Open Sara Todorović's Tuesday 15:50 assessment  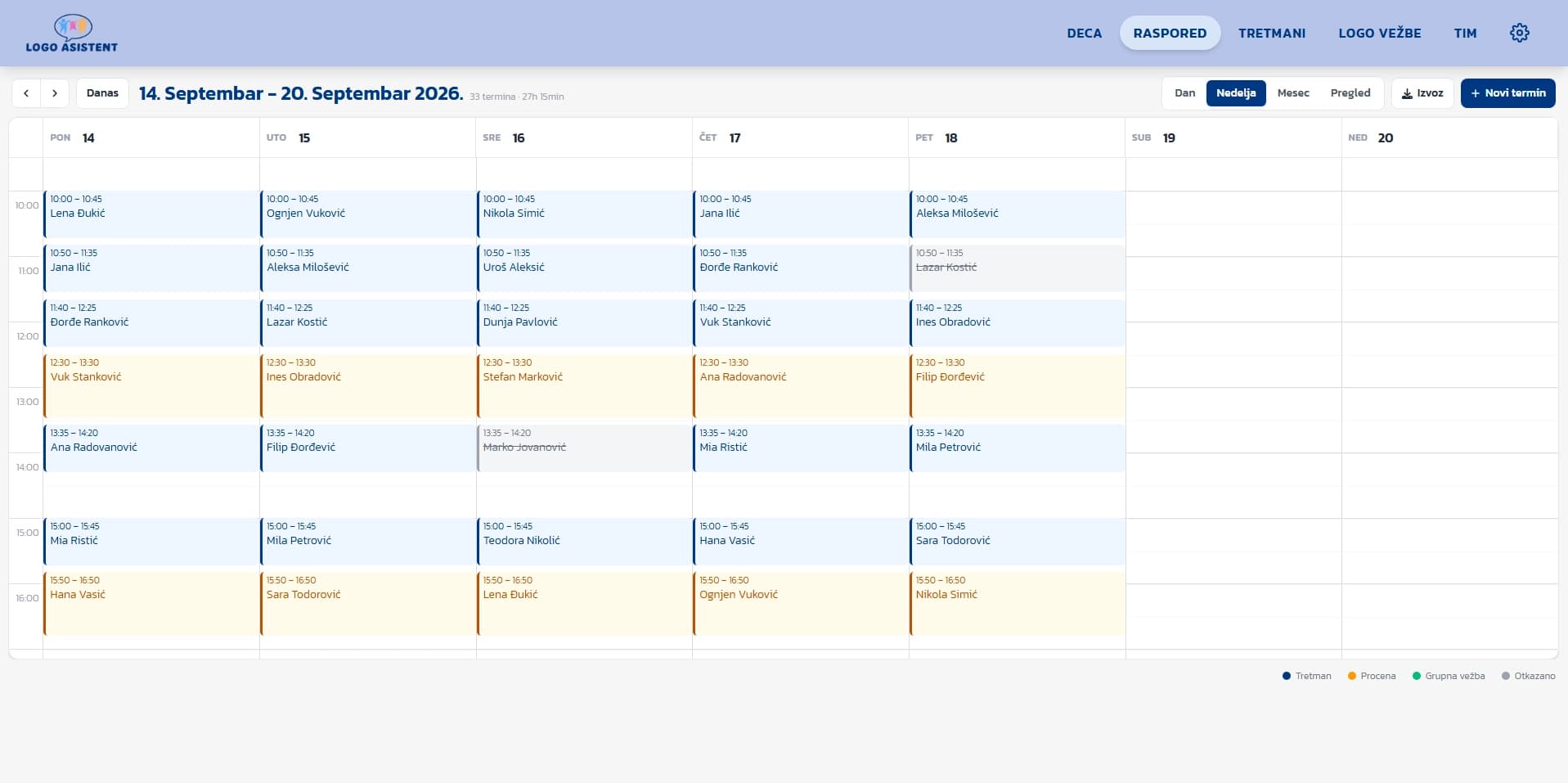pyautogui.click(x=367, y=604)
